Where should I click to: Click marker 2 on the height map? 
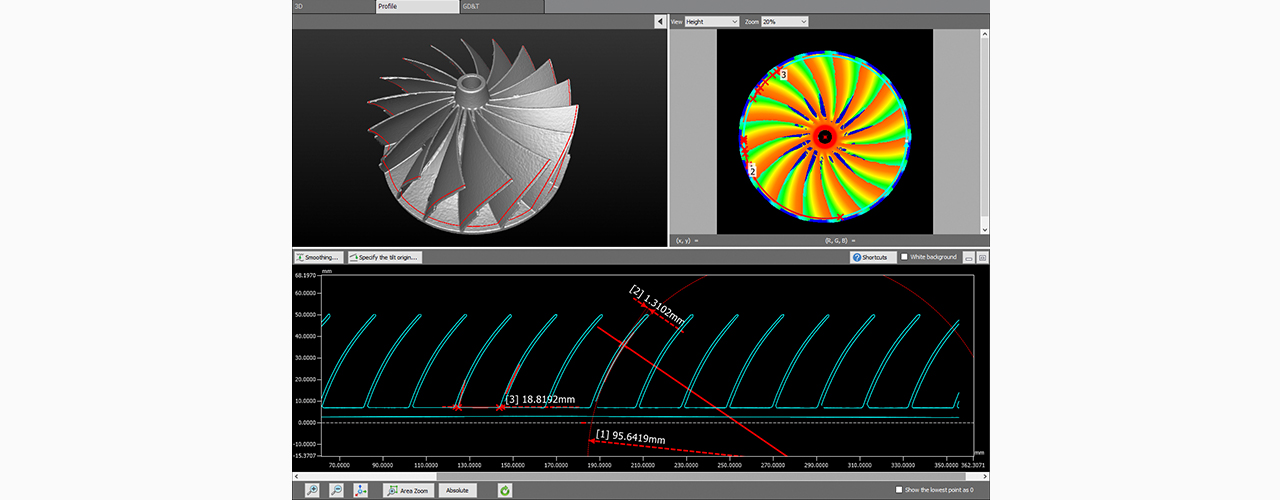752,172
